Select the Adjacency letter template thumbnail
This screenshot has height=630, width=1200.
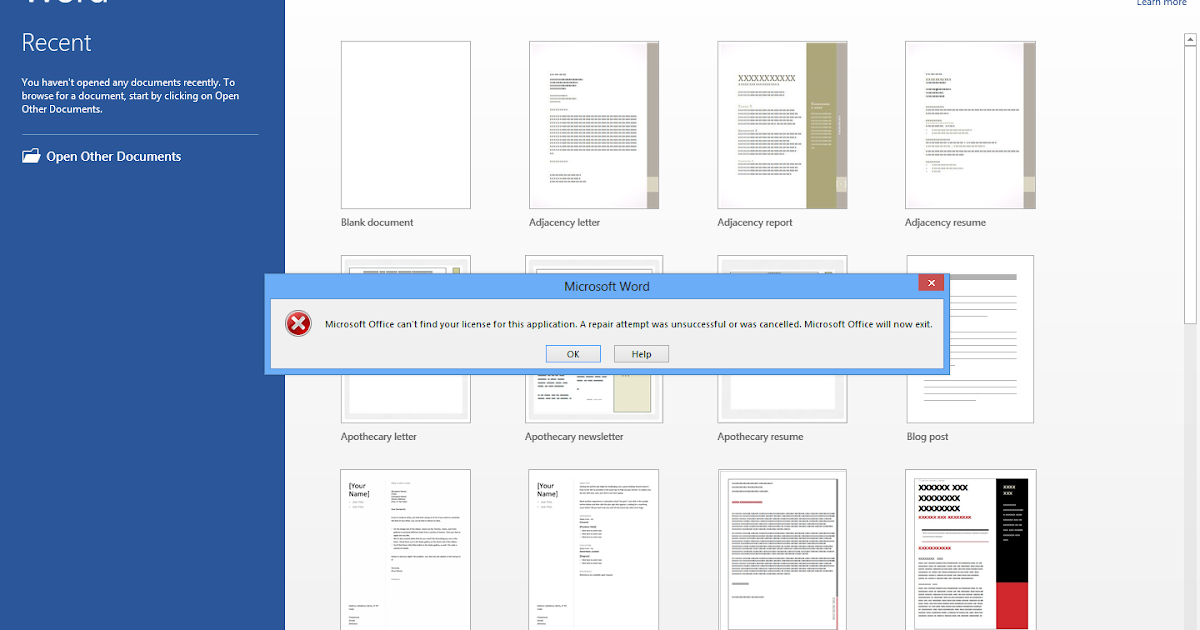click(x=594, y=125)
